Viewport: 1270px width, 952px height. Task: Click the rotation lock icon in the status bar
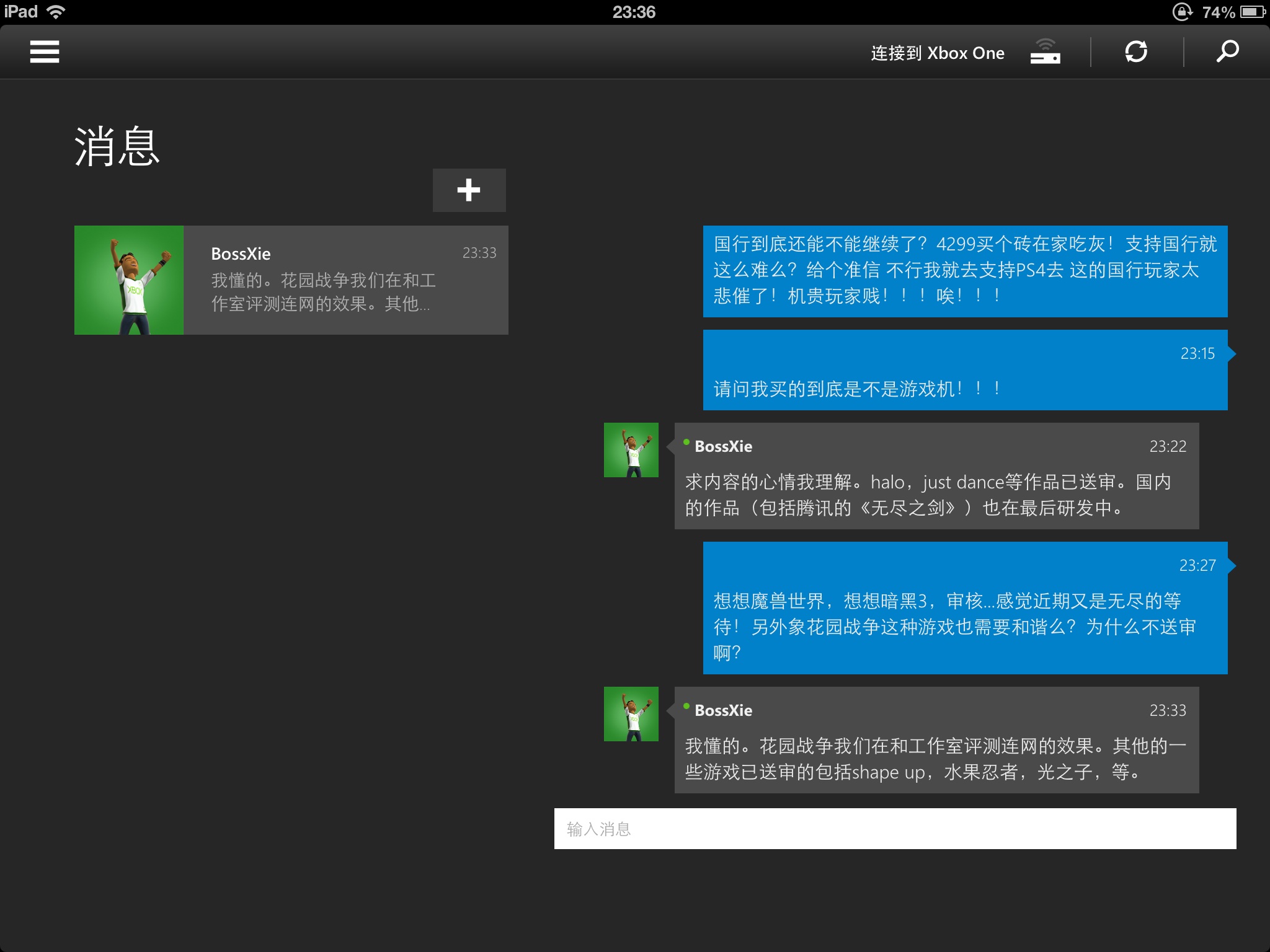[1184, 11]
